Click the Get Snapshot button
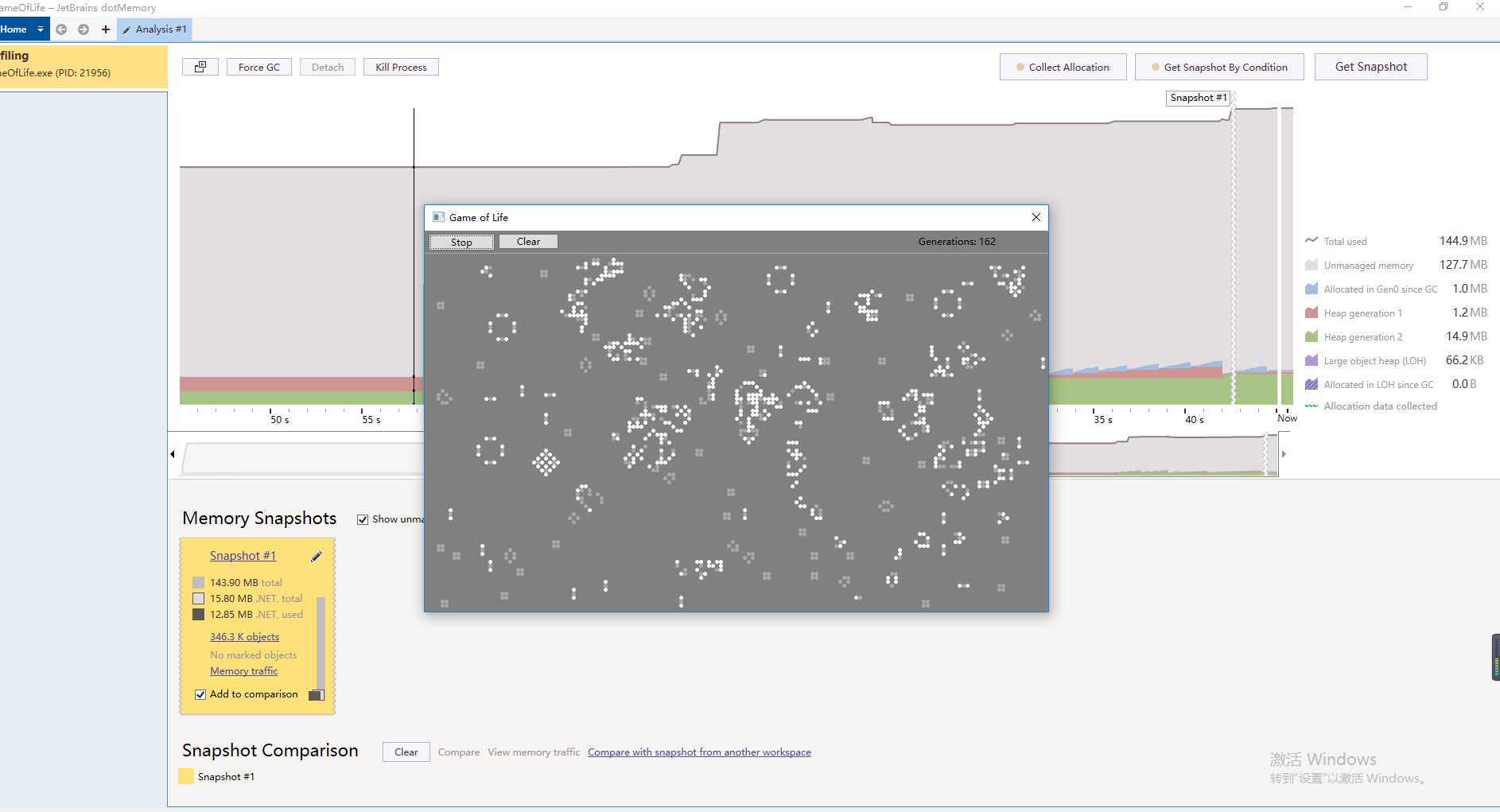 click(x=1370, y=67)
